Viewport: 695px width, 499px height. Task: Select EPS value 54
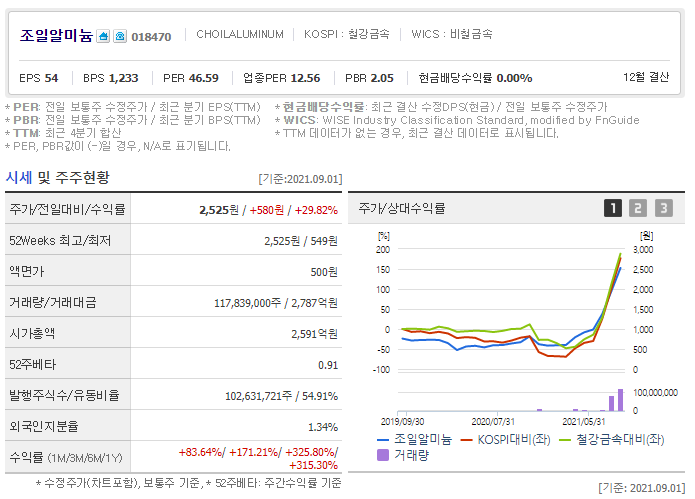(51, 78)
